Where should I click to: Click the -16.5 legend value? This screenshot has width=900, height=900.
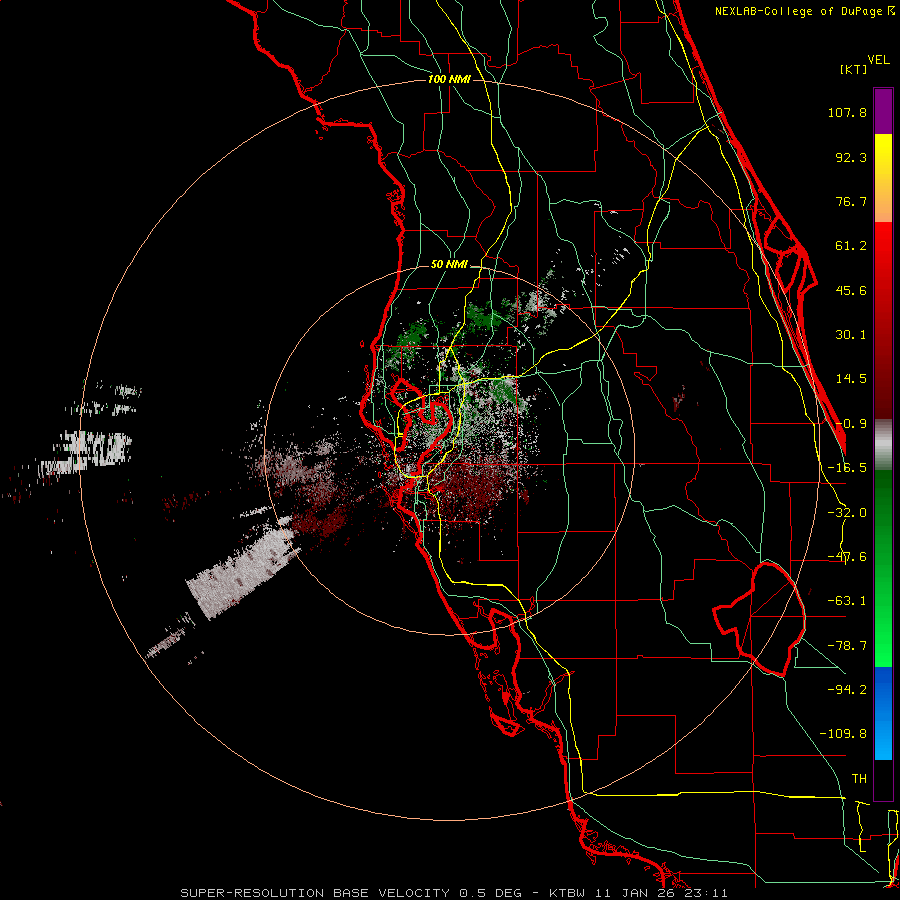point(847,468)
